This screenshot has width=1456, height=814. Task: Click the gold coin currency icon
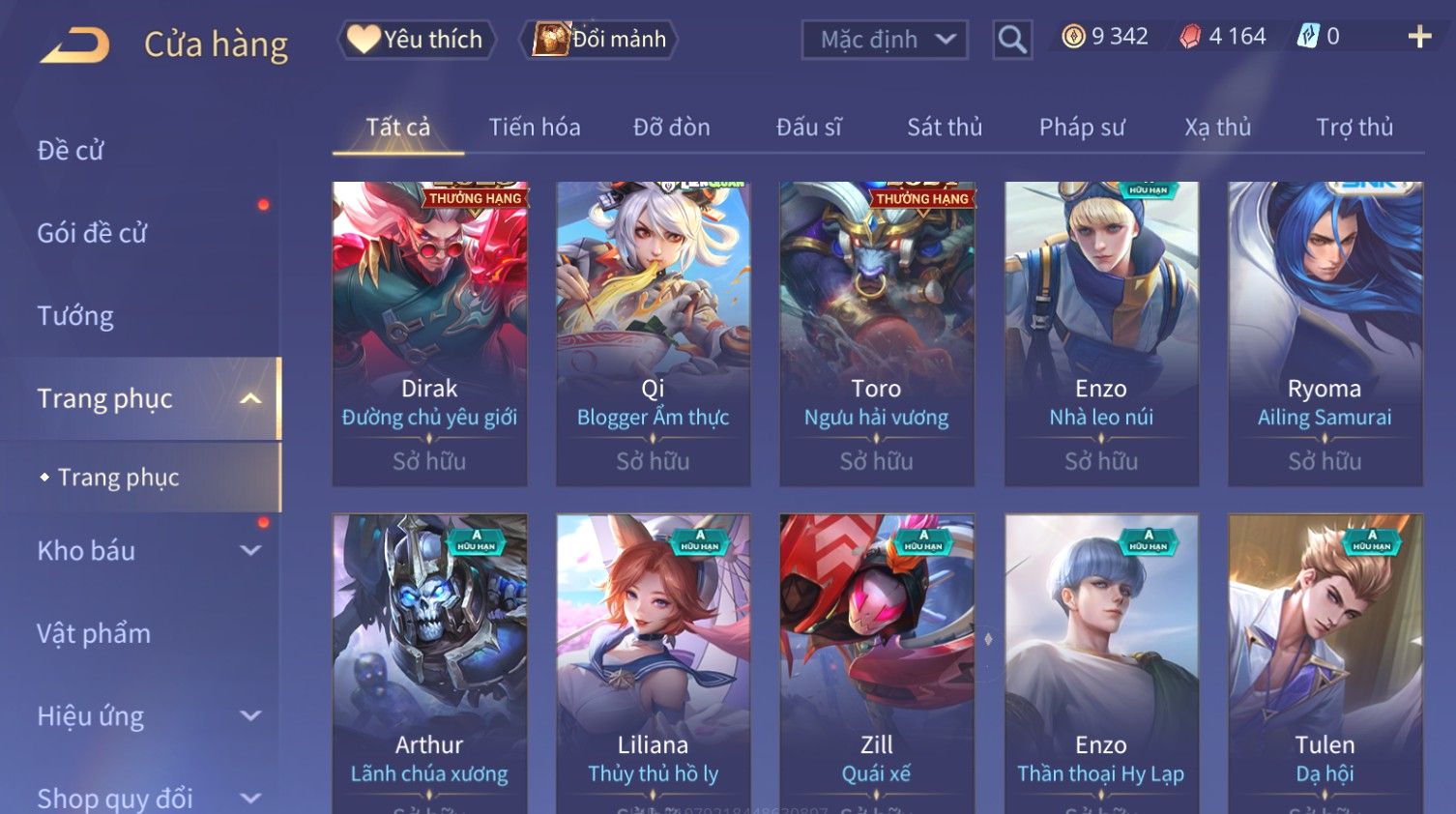coord(1073,37)
